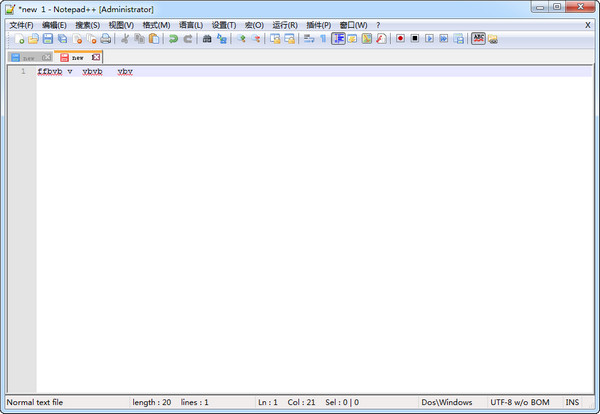Save the current file using the floppy icon
This screenshot has width=600, height=414.
47,39
